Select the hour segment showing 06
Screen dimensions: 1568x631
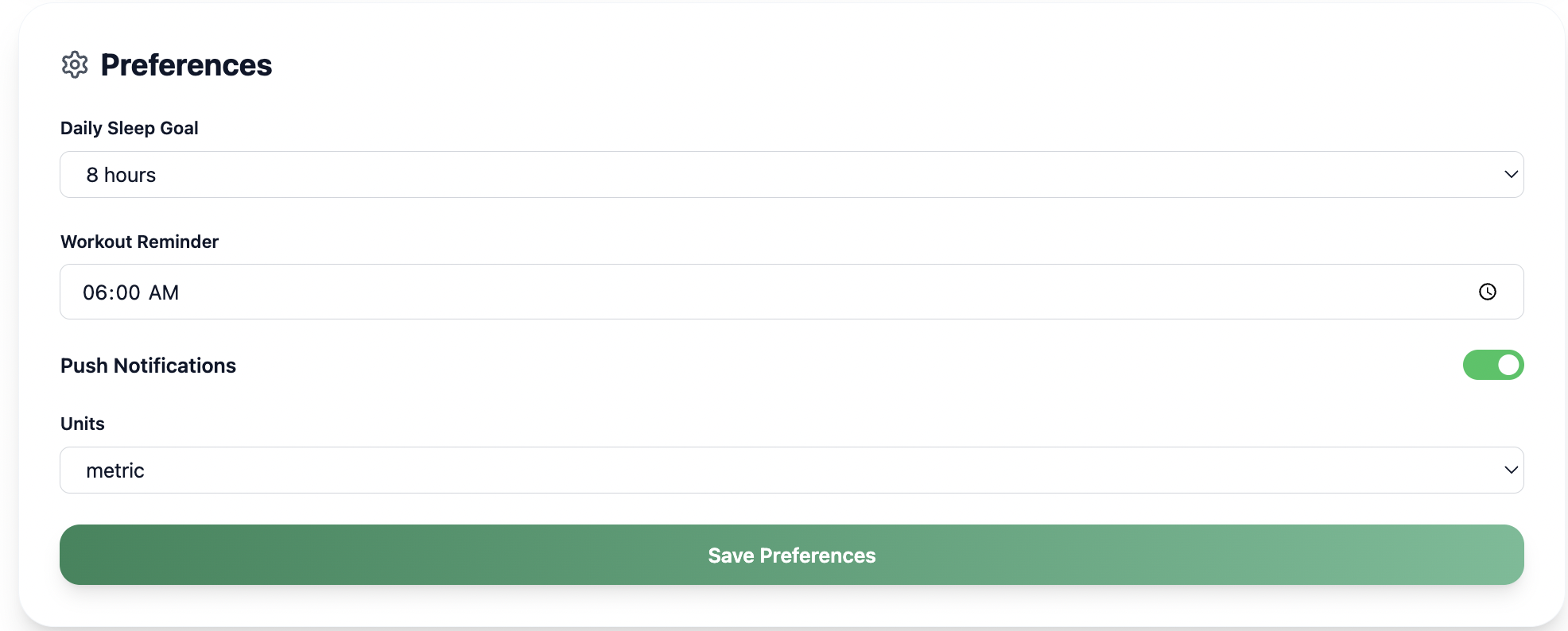pyautogui.click(x=95, y=292)
